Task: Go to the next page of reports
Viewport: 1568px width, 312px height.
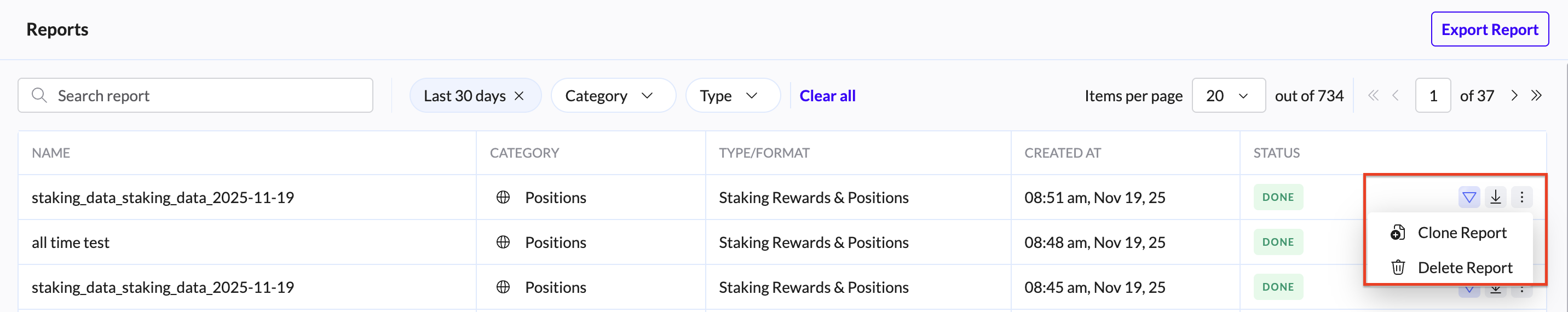Action: (1514, 95)
